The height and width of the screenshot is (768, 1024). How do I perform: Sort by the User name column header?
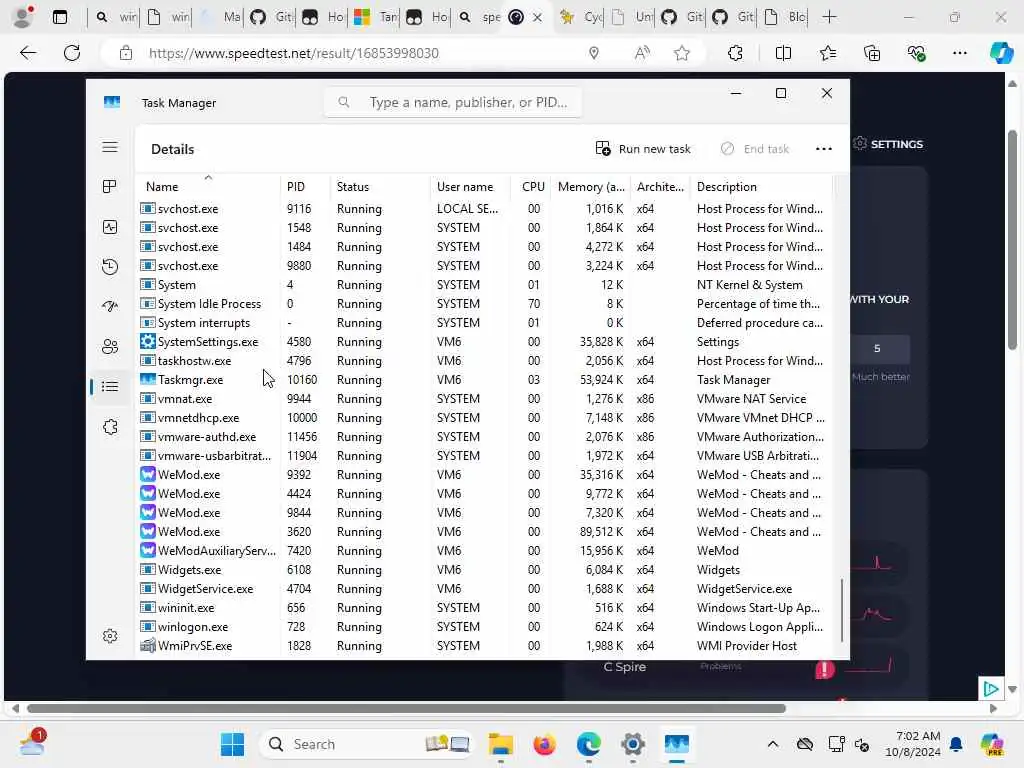(x=470, y=186)
